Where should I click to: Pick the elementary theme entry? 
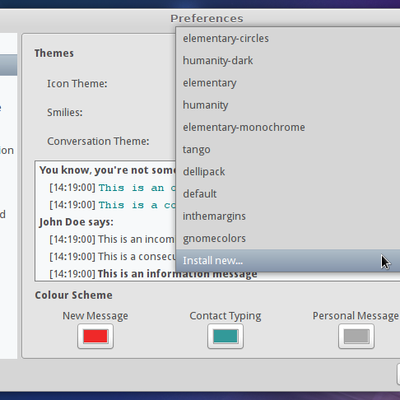click(288, 83)
